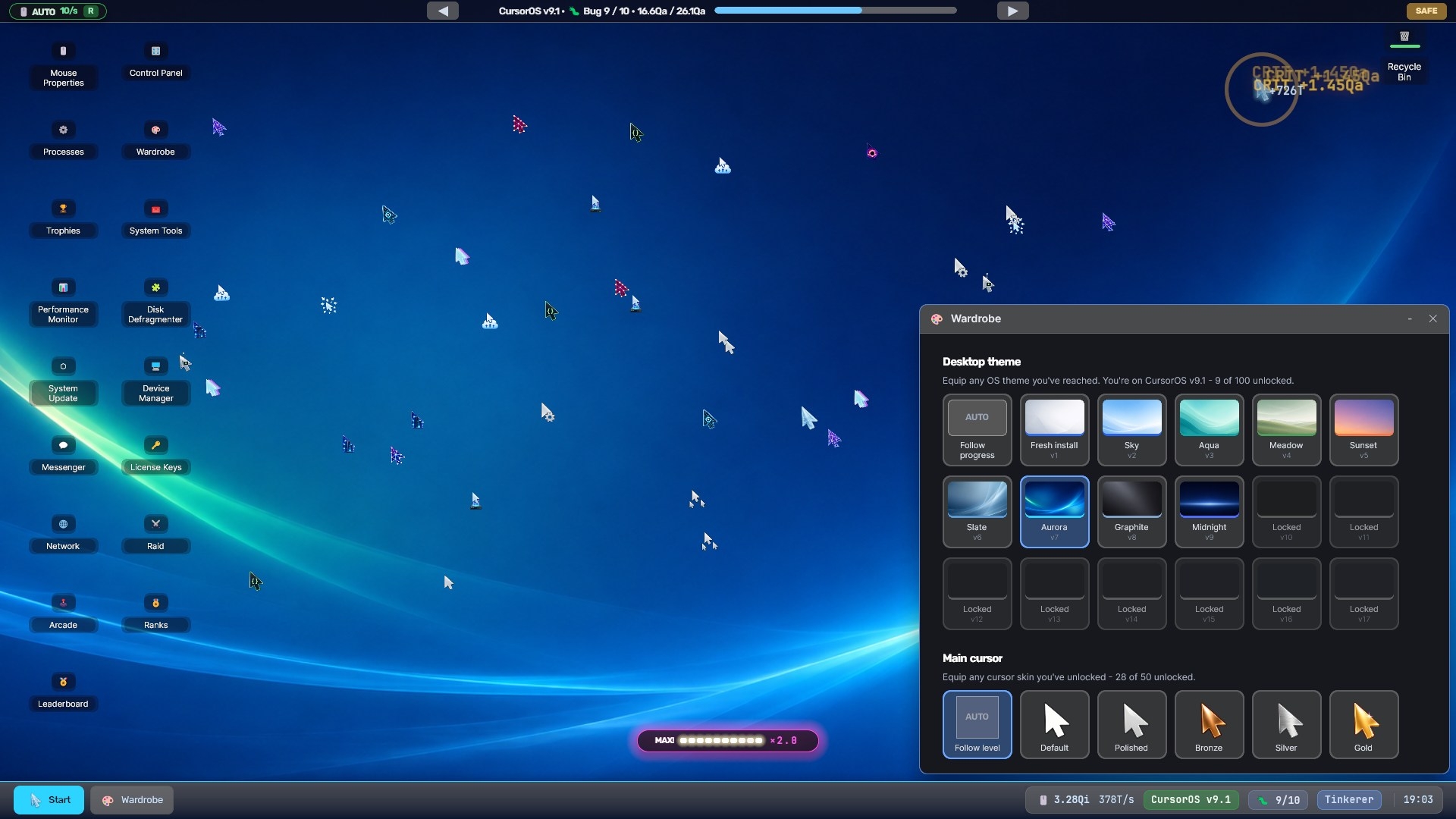Select the Follow progress AUTO theme

click(x=977, y=430)
